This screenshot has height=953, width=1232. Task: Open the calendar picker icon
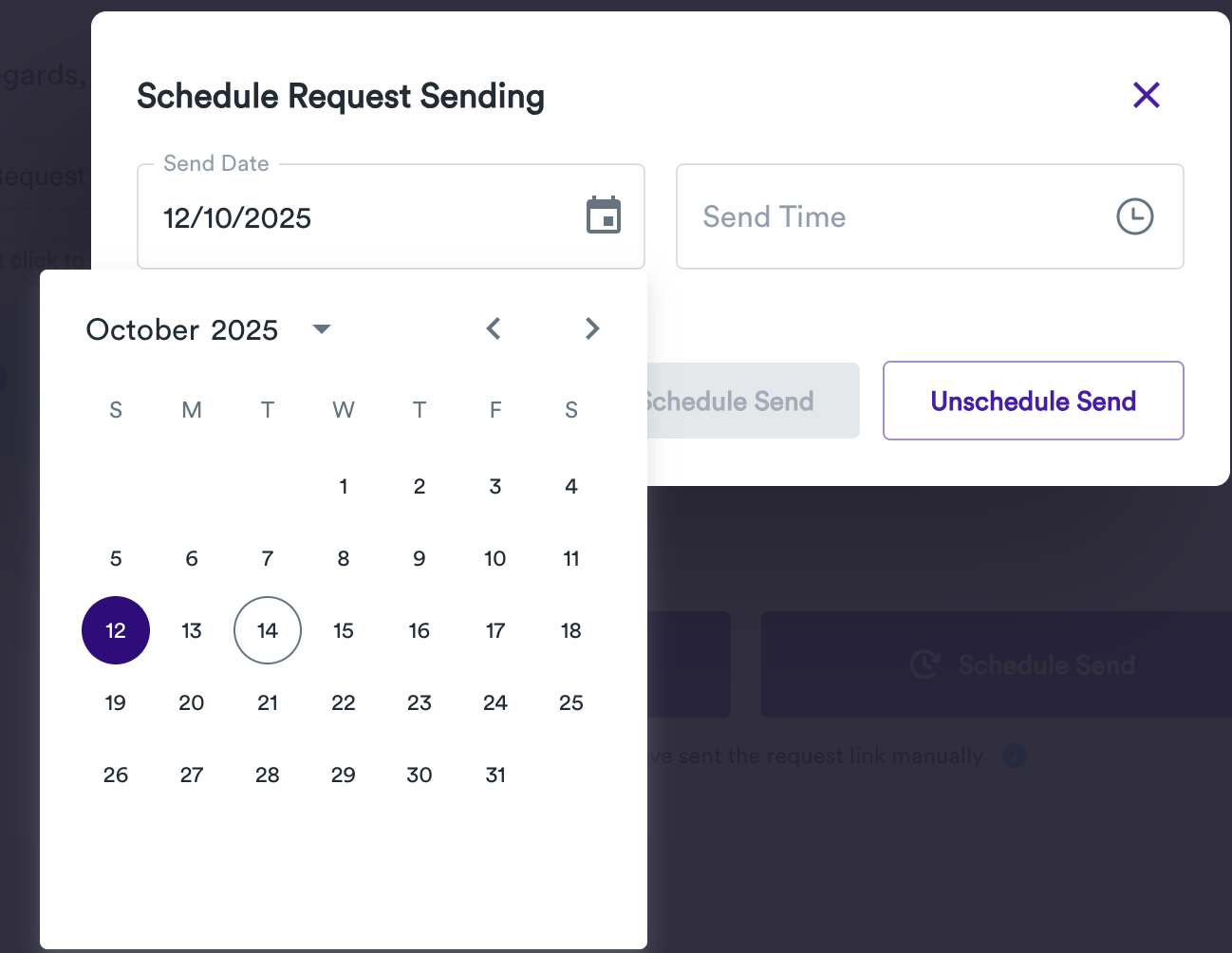pyautogui.click(x=604, y=215)
